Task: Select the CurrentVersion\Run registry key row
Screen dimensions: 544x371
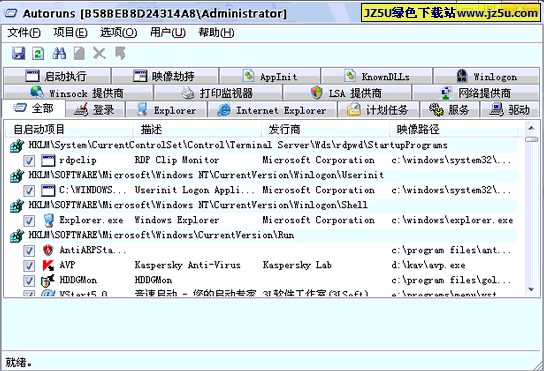Action: click(263, 236)
